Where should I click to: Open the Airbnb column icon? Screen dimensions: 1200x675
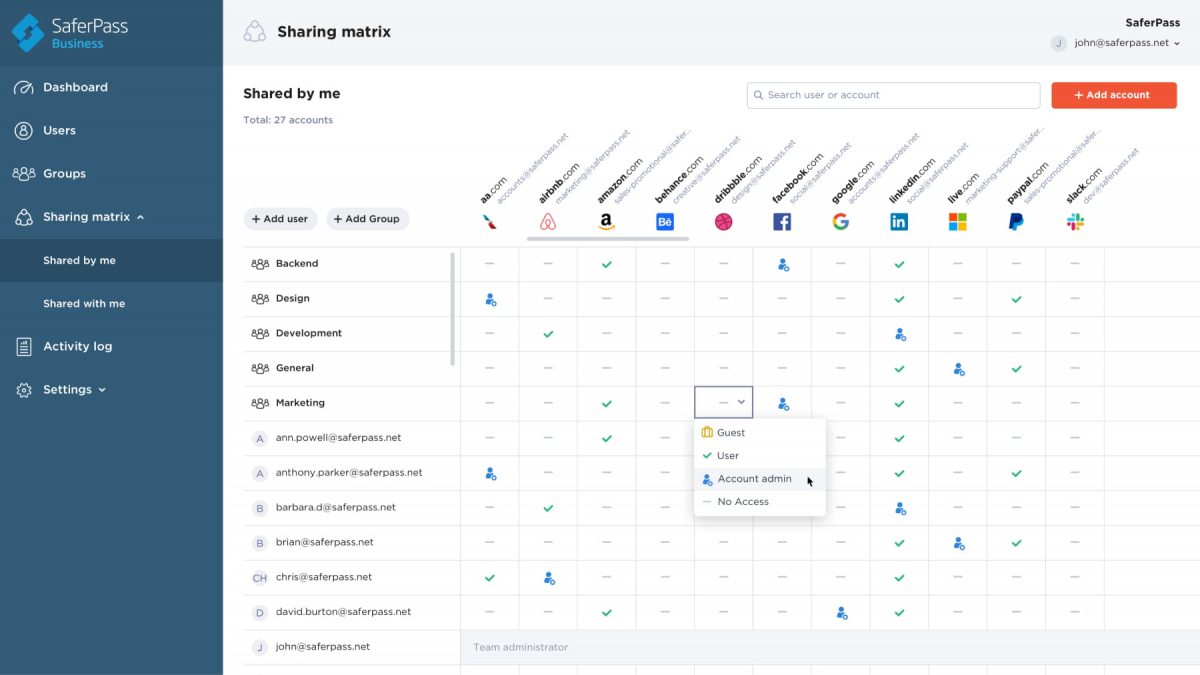point(547,221)
